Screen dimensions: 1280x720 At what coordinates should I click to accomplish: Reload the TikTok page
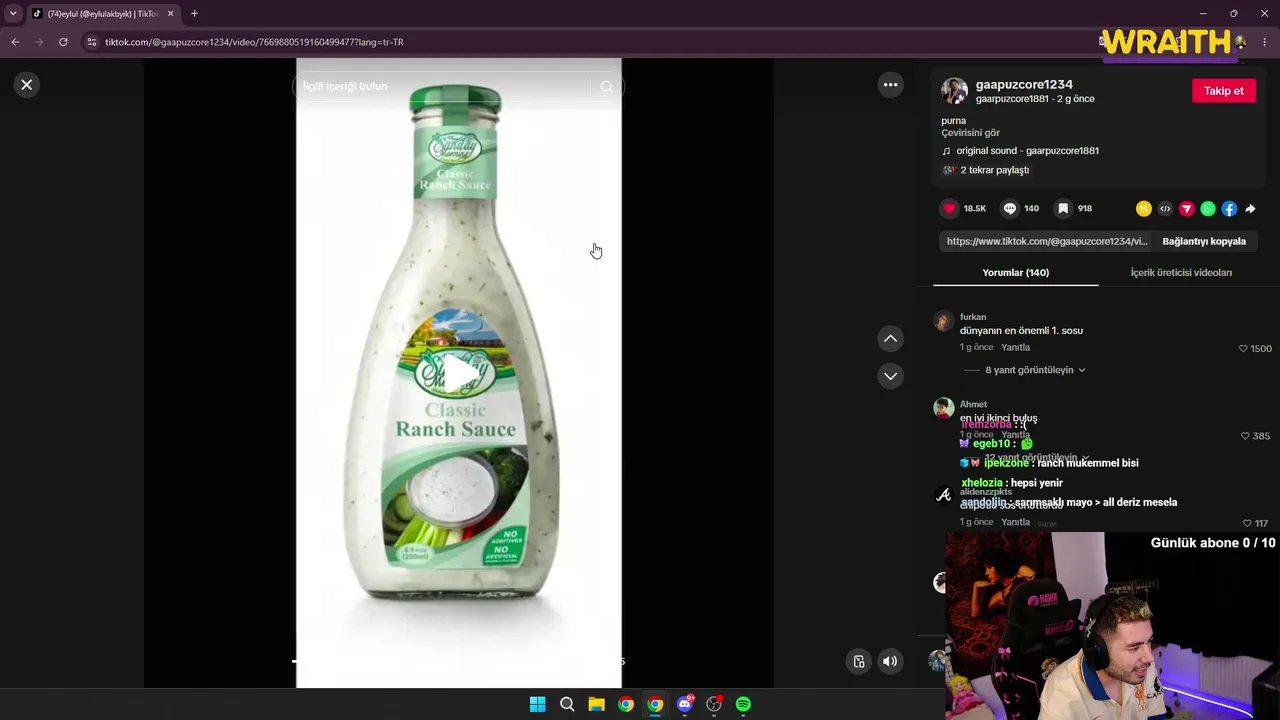63,42
